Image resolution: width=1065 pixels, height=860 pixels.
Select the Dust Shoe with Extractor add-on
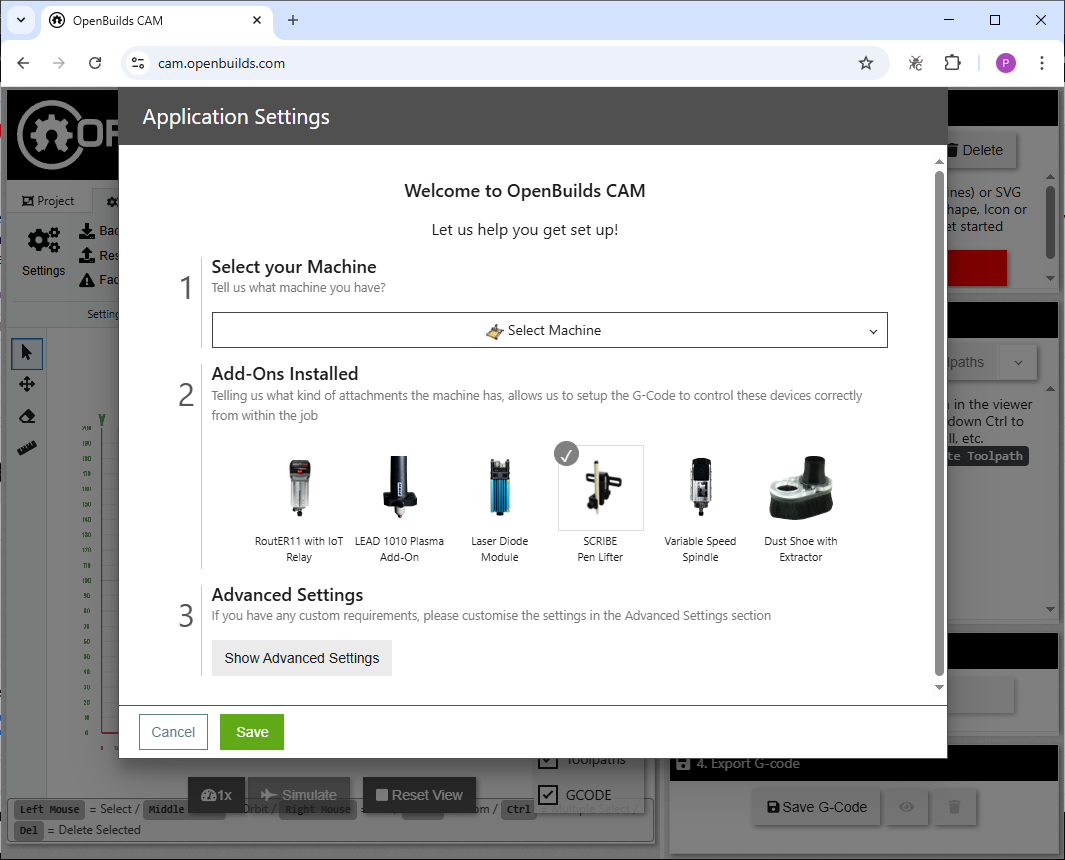click(x=801, y=506)
